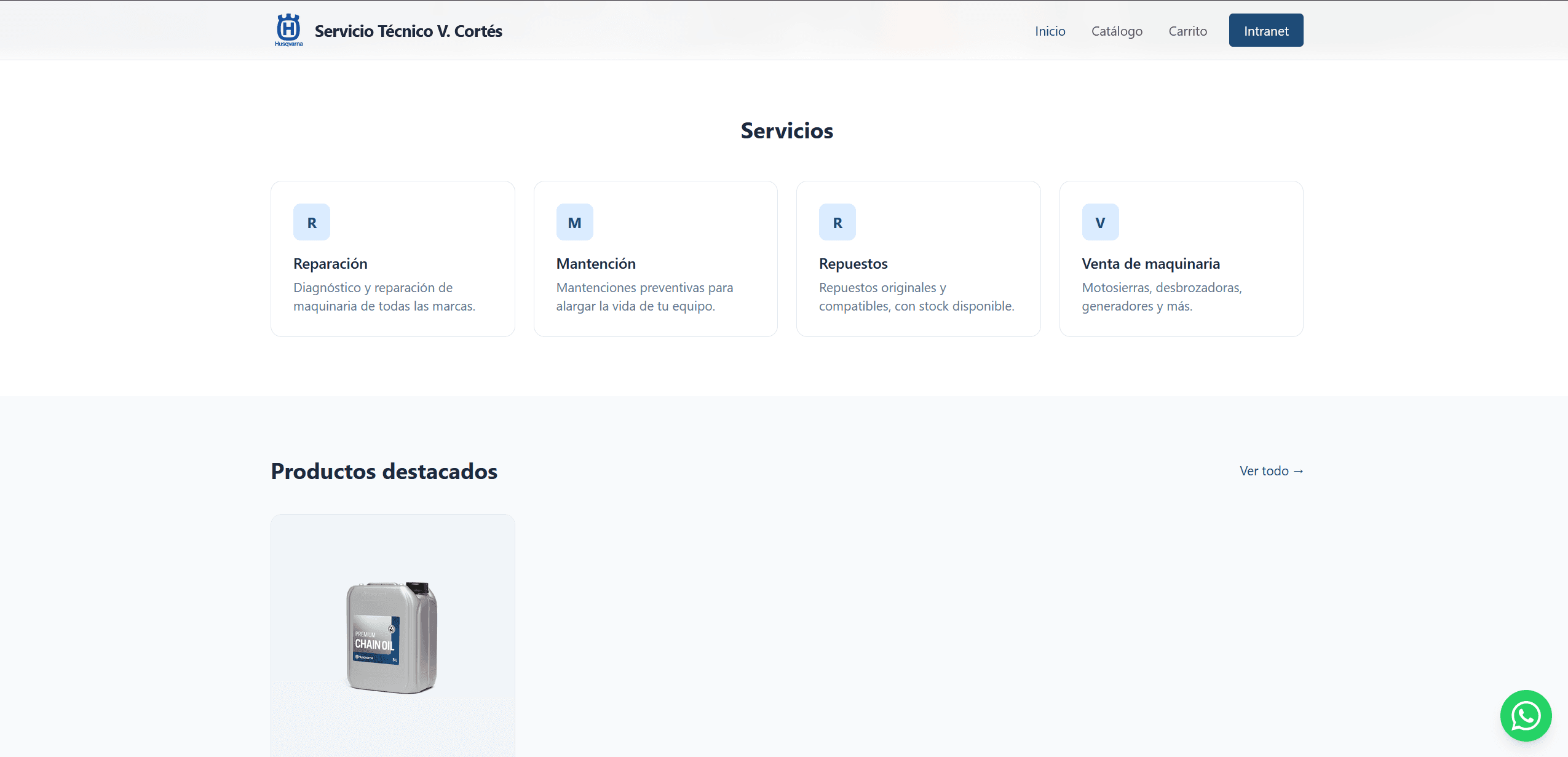Click the Husqvarna logo in the header

(288, 30)
